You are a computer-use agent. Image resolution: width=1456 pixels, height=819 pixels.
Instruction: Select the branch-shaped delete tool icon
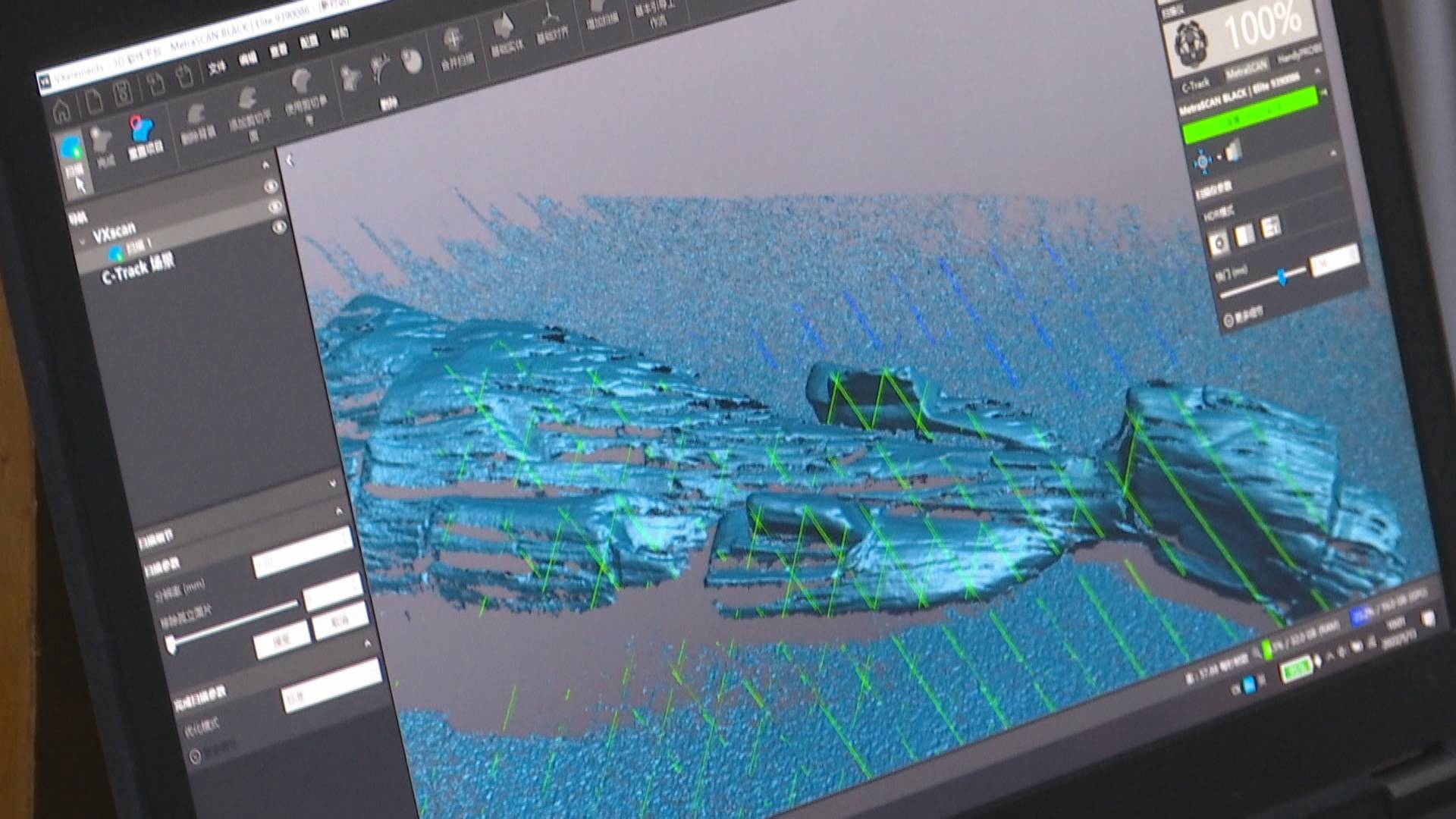coord(381,69)
